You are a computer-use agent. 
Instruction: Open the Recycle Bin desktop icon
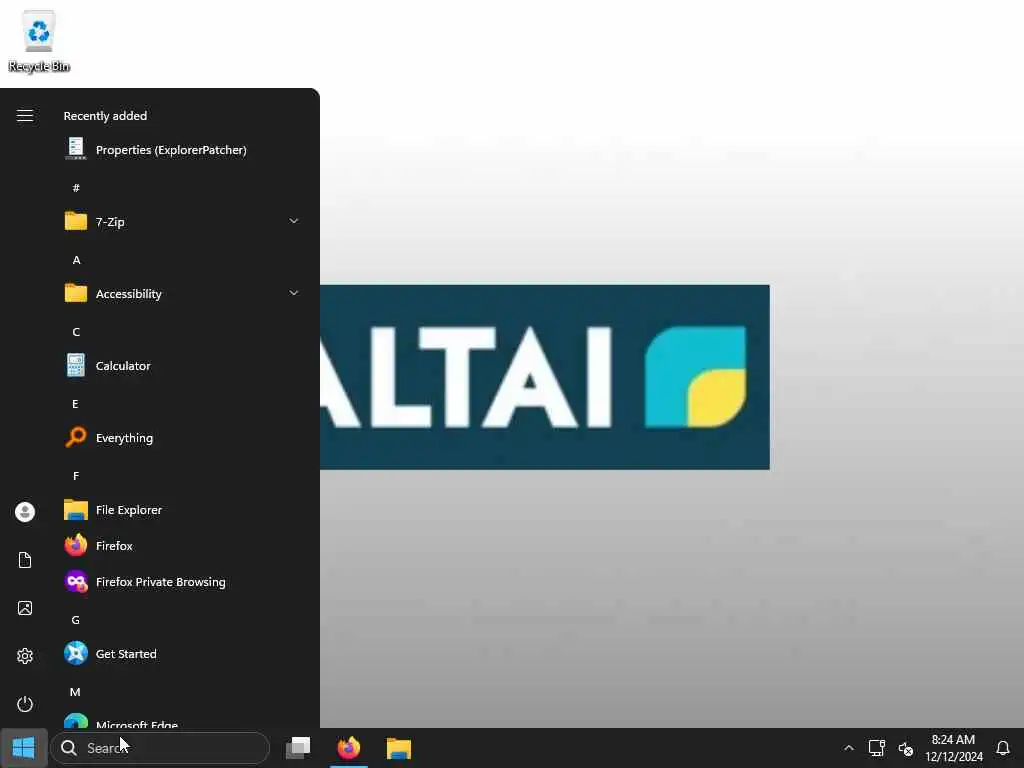coord(39,41)
